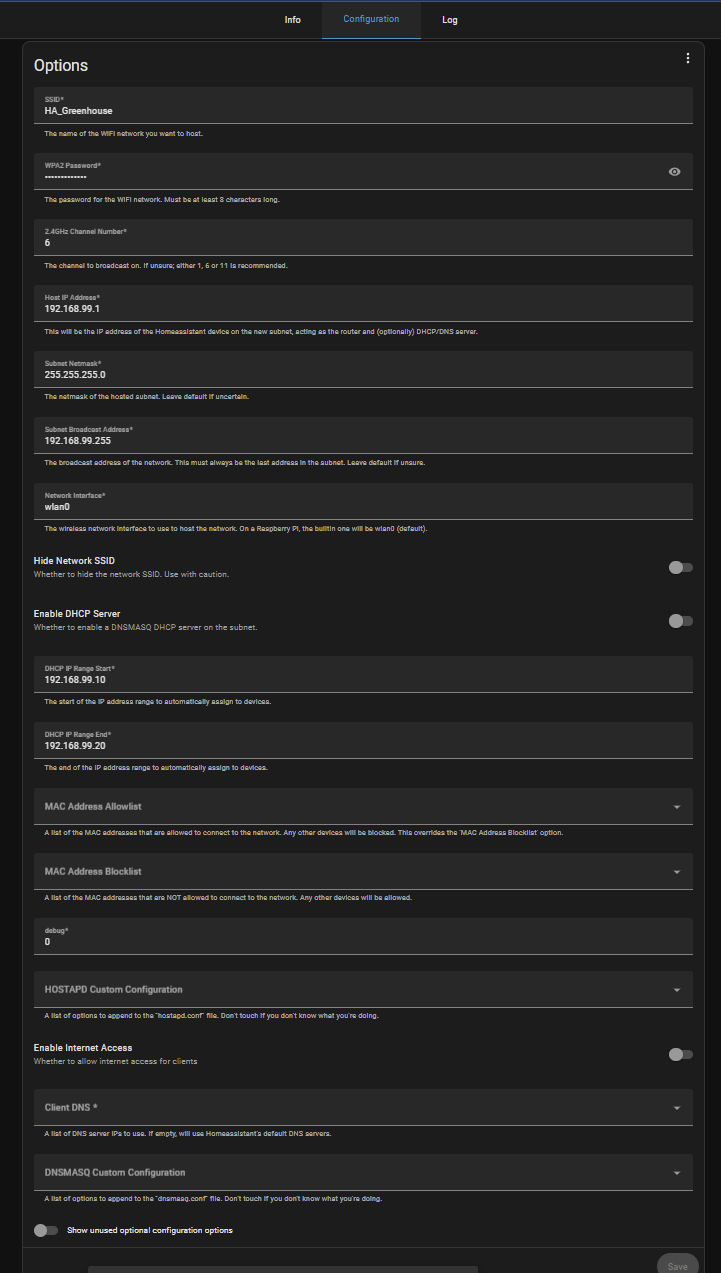Open the Options three-dot overflow menu
Screen dimensions: 721x1273
coord(688,58)
